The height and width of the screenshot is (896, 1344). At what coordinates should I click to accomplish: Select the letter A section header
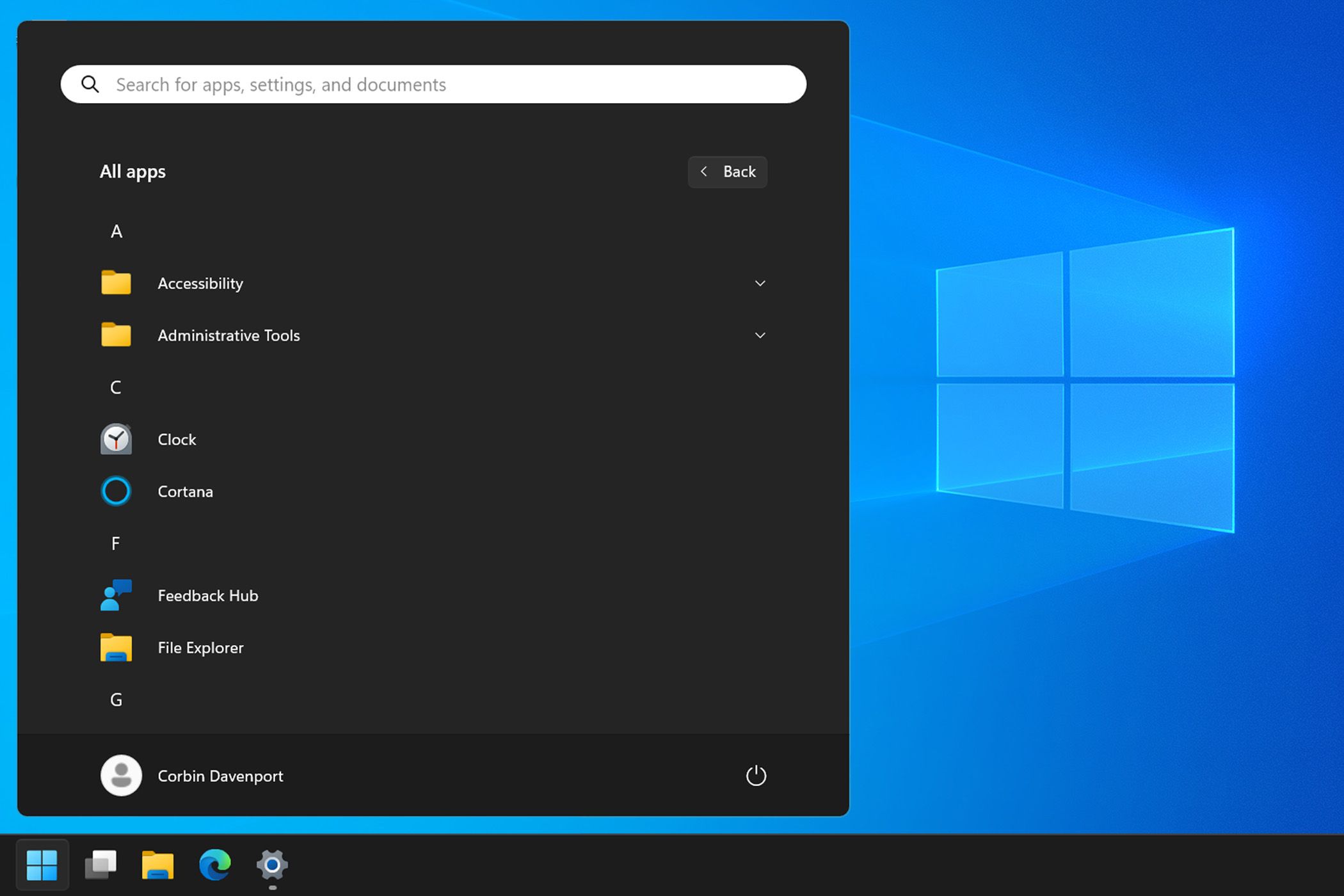click(116, 231)
